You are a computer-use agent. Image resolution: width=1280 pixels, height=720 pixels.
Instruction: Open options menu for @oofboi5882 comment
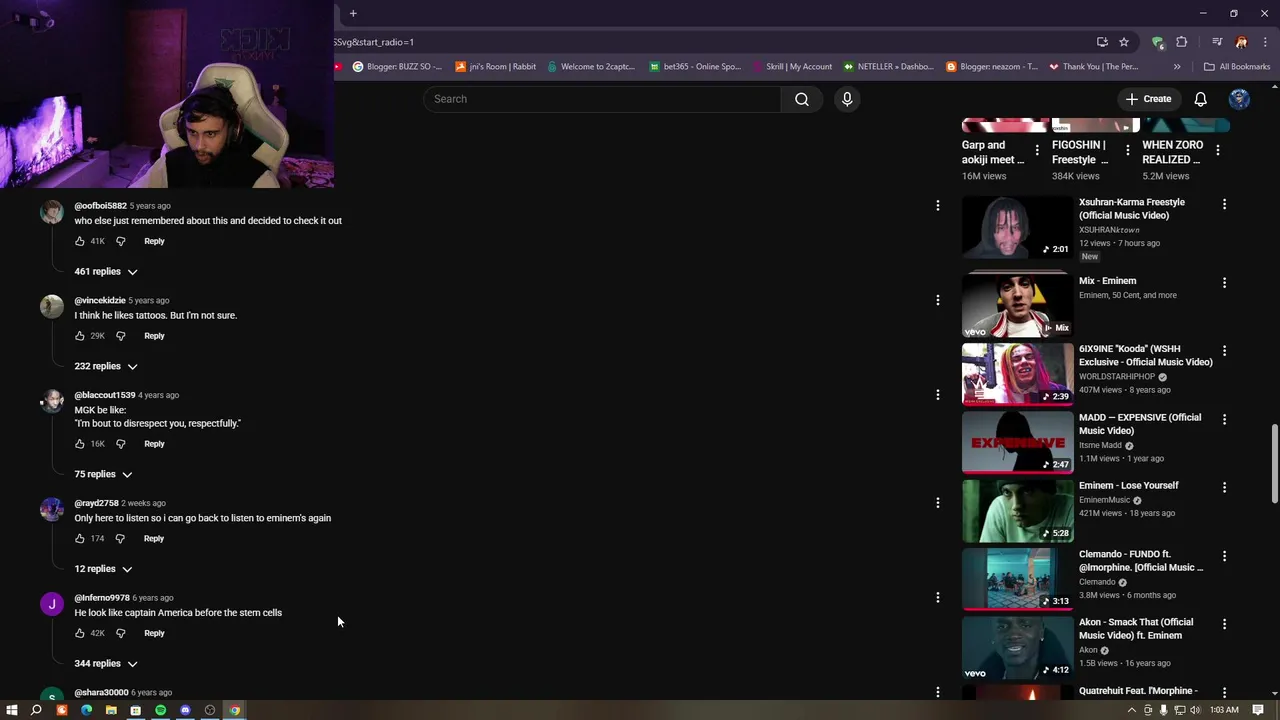click(x=938, y=205)
